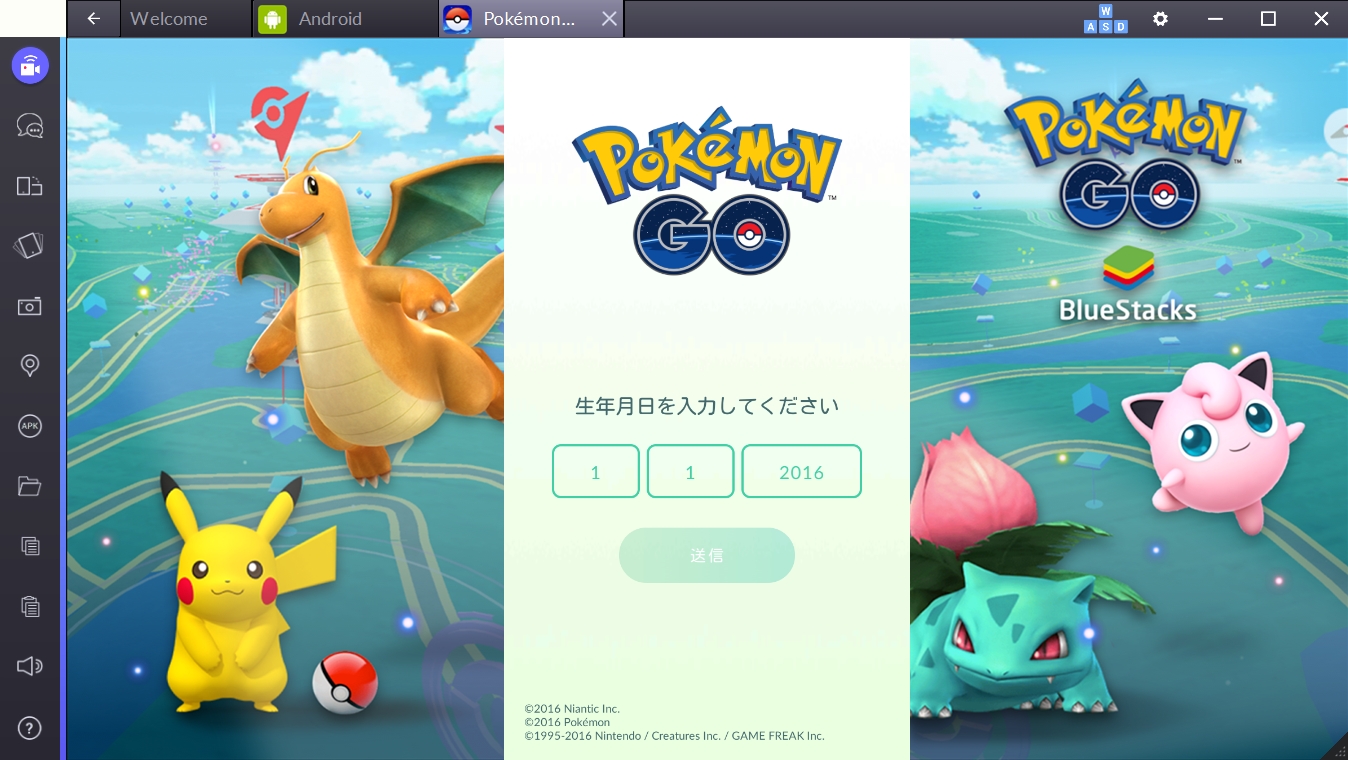Click the paste clipboard sidebar icon
This screenshot has height=760, width=1348.
click(x=30, y=606)
